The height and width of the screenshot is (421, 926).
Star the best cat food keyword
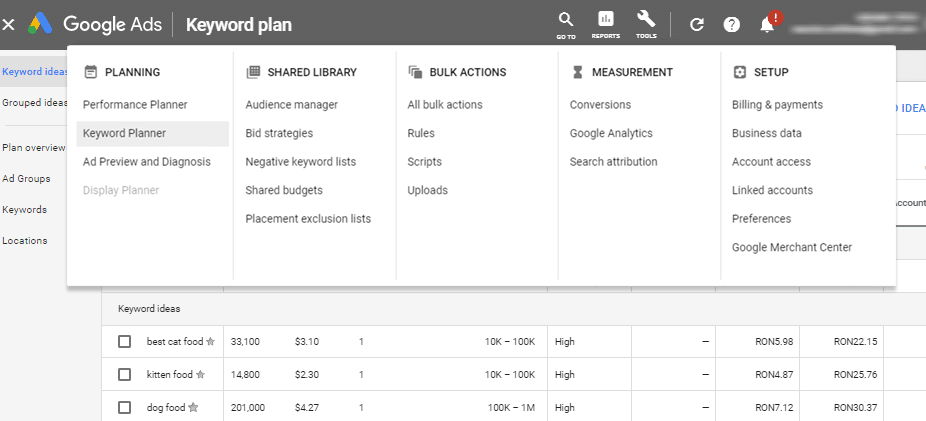click(210, 341)
